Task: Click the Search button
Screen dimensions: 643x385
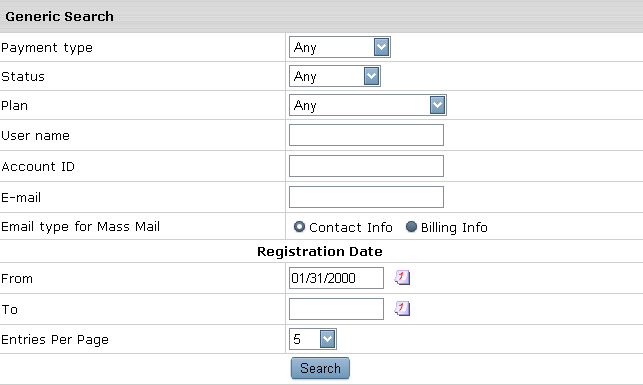Action: pos(320,368)
